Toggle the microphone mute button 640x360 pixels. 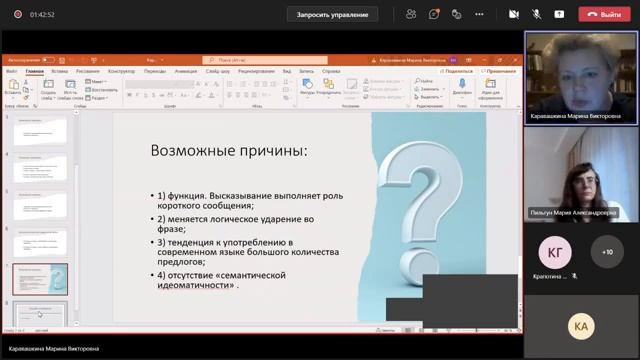coord(536,14)
